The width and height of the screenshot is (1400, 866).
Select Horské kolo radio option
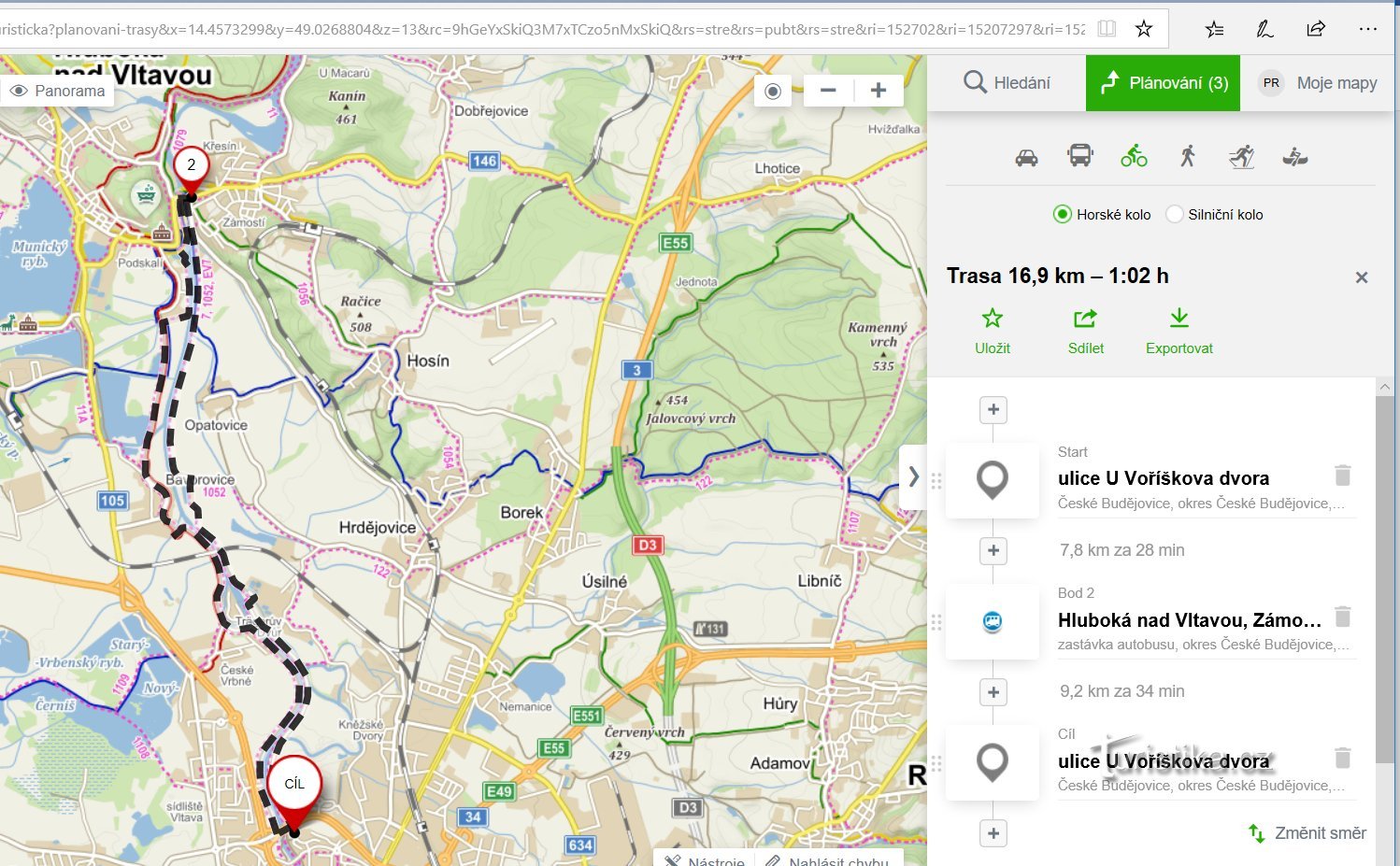(1062, 214)
